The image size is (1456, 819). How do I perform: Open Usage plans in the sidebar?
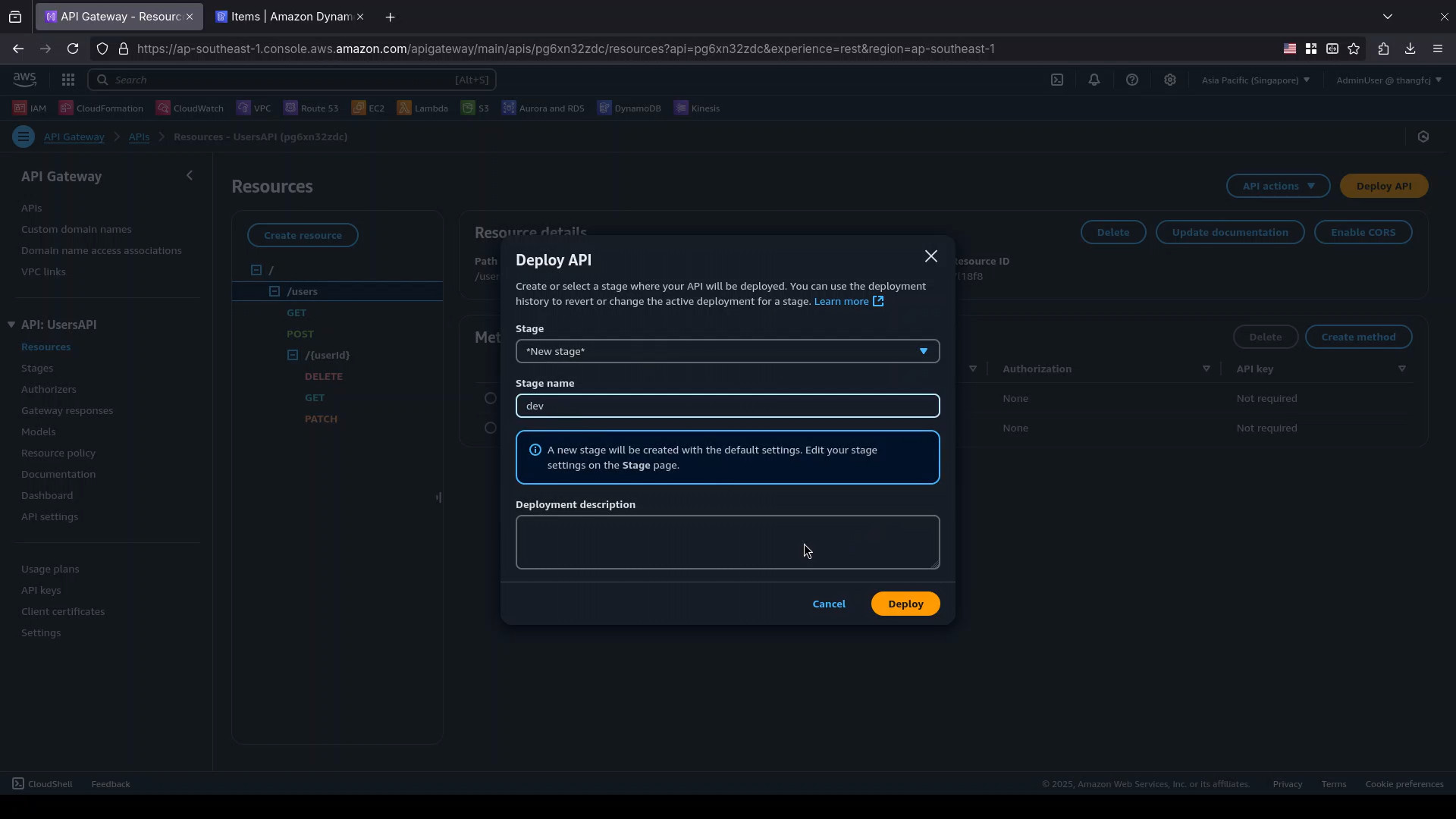[50, 569]
